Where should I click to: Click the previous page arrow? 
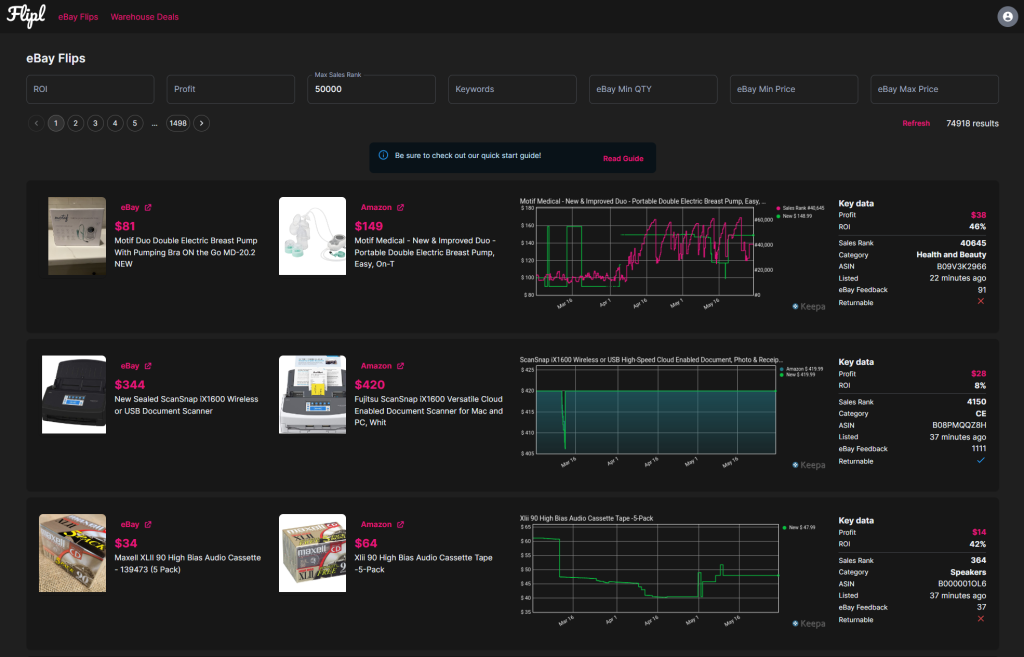[x=37, y=123]
